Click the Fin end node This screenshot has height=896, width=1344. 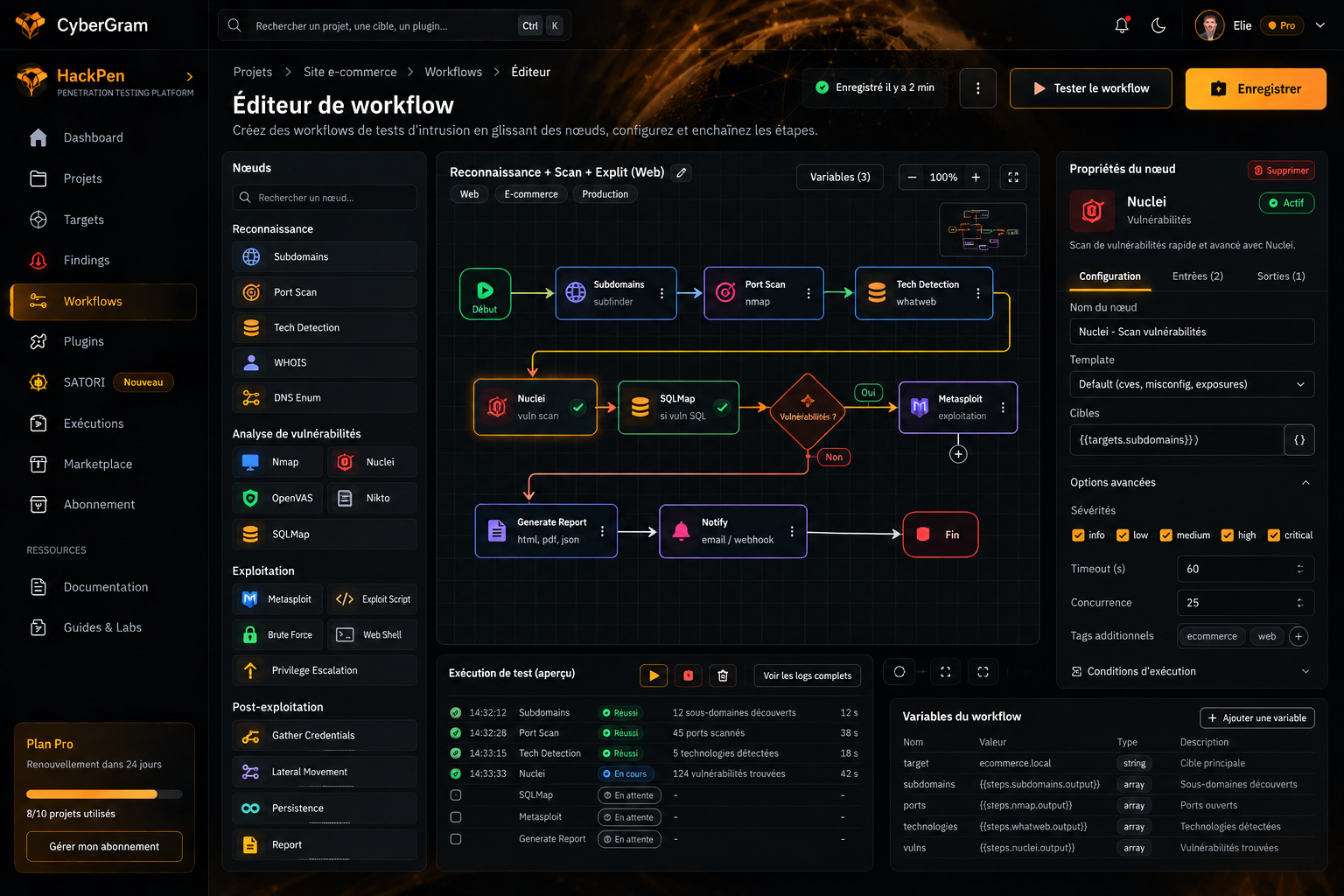pyautogui.click(x=941, y=535)
